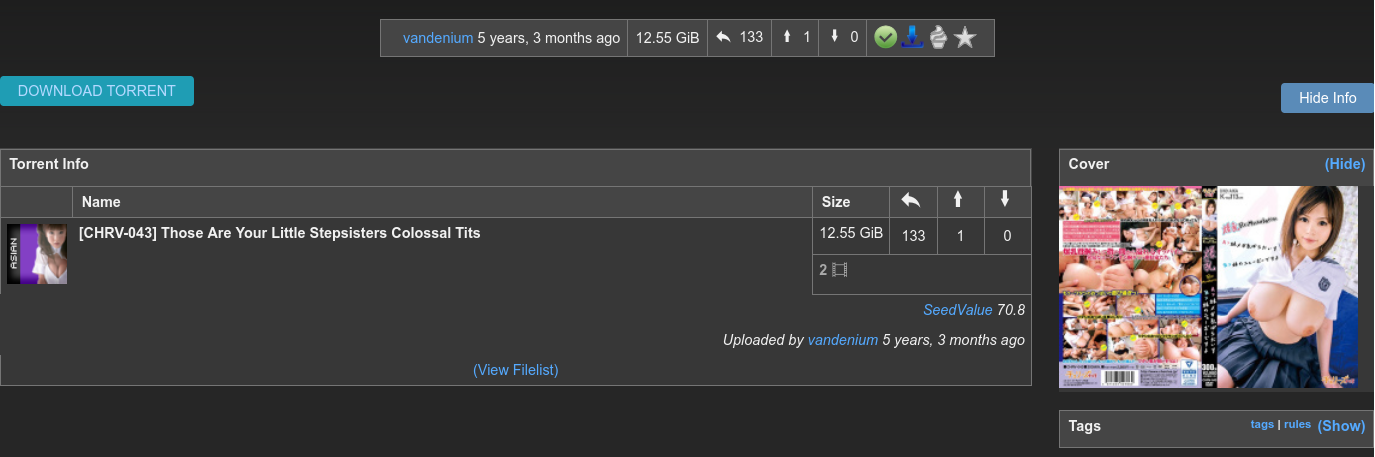This screenshot has width=1375, height=457.
Task: Open the tags rules link
Action: point(1297,424)
